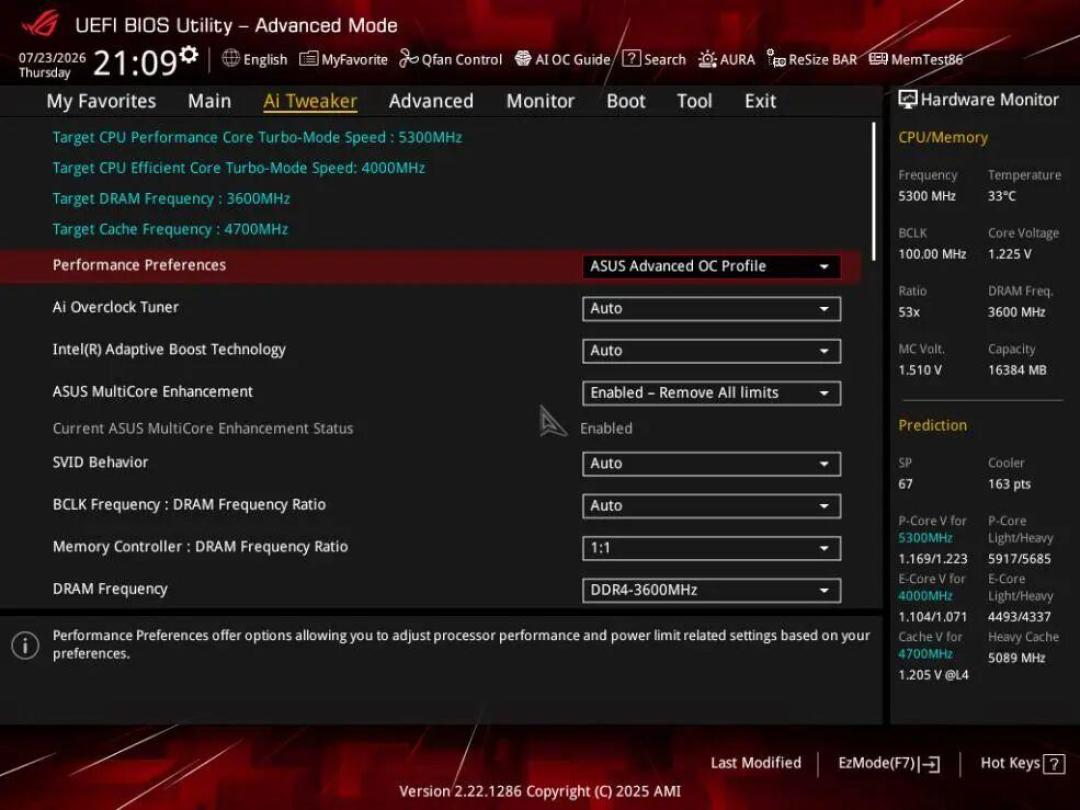
Task: Select the Ai Tweaker tab
Action: click(310, 101)
